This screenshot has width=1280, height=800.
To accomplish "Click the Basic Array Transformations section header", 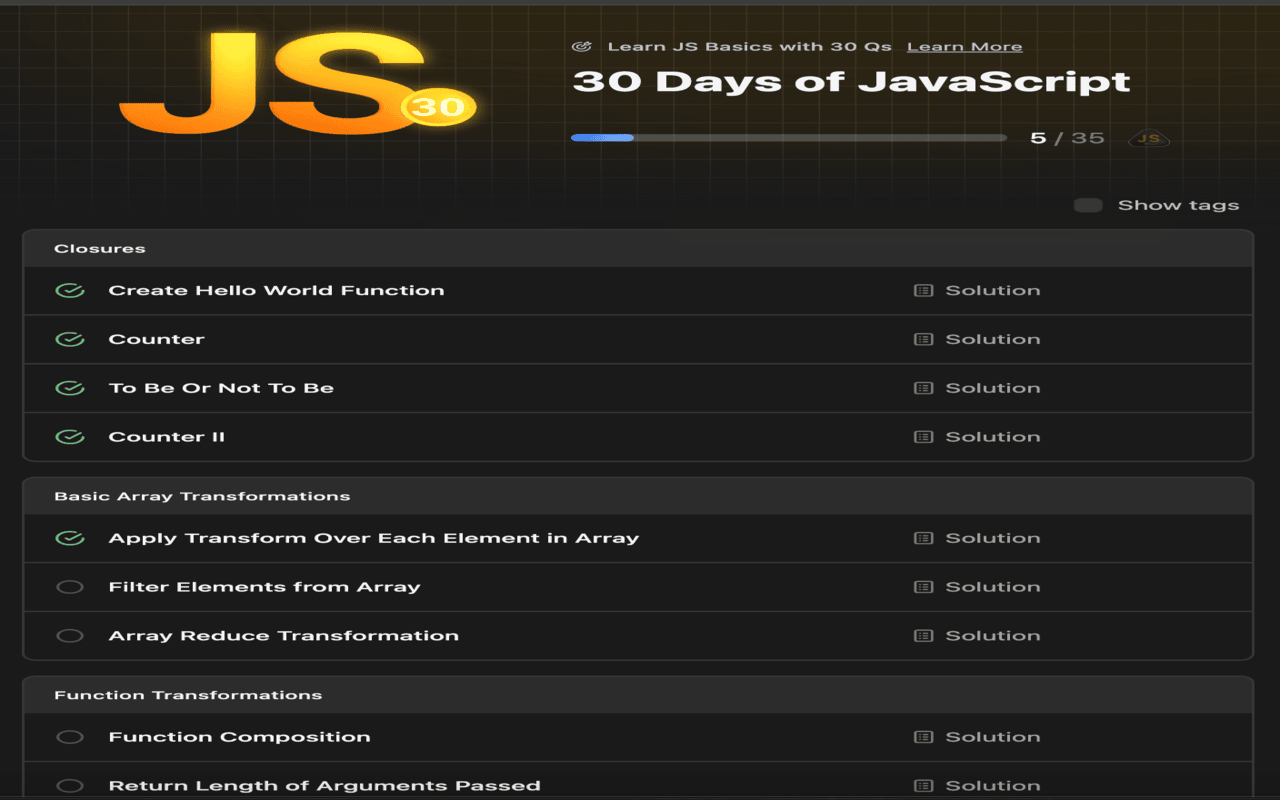I will click(638, 496).
